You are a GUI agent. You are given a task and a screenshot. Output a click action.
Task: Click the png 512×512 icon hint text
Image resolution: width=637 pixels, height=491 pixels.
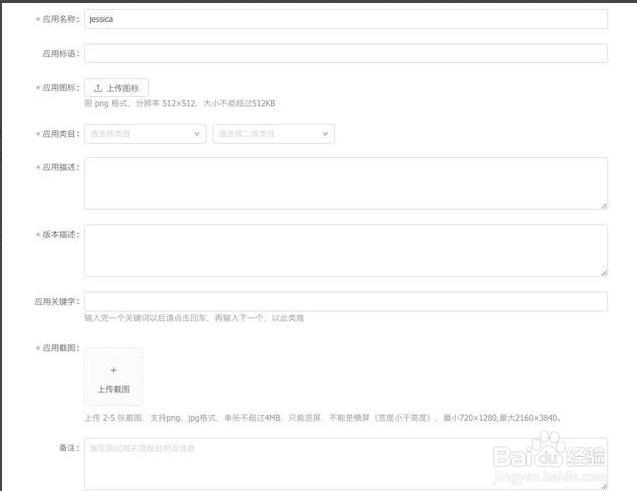point(180,104)
